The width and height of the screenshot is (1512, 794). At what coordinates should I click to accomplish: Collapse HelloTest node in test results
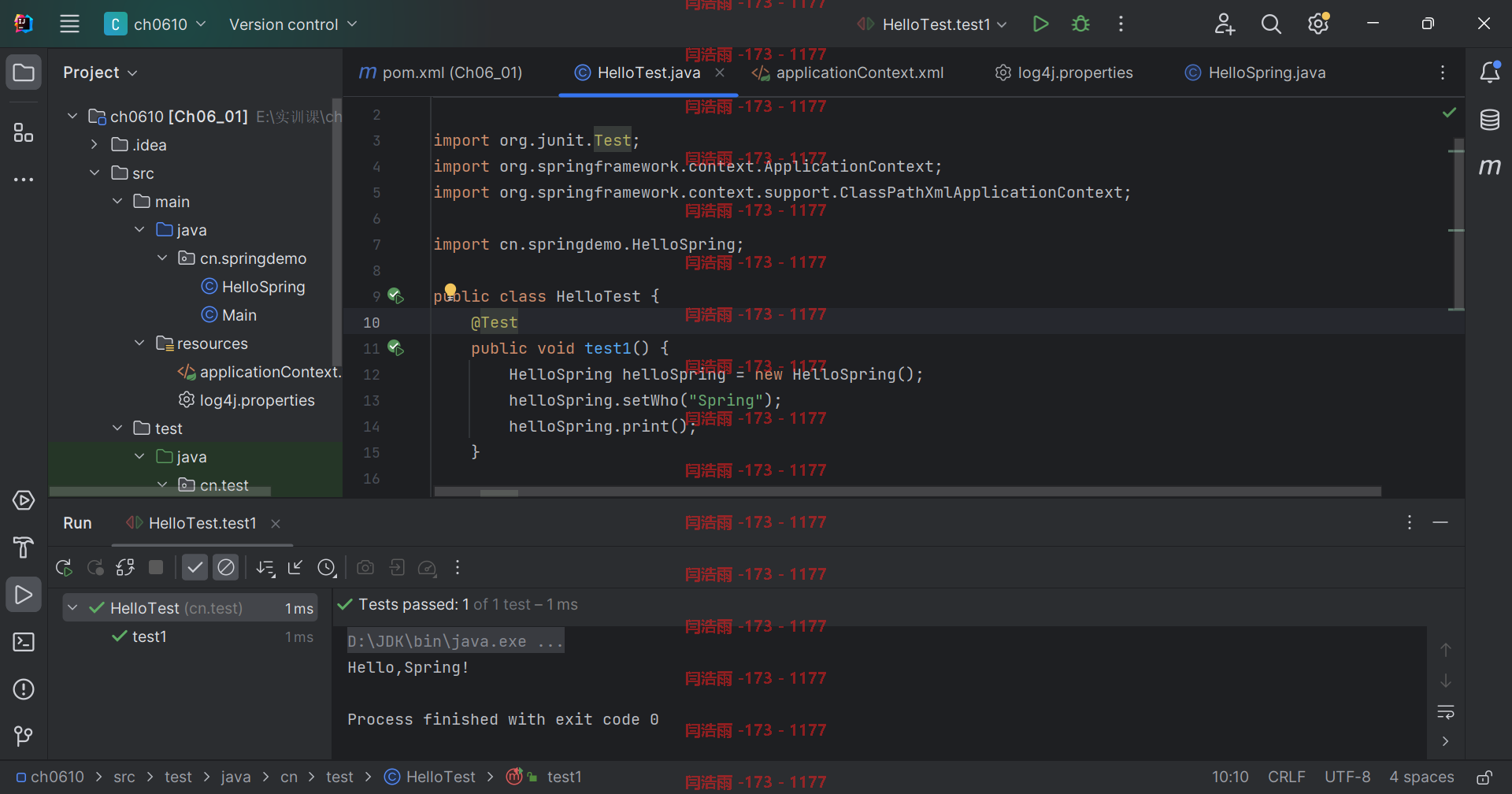click(73, 608)
